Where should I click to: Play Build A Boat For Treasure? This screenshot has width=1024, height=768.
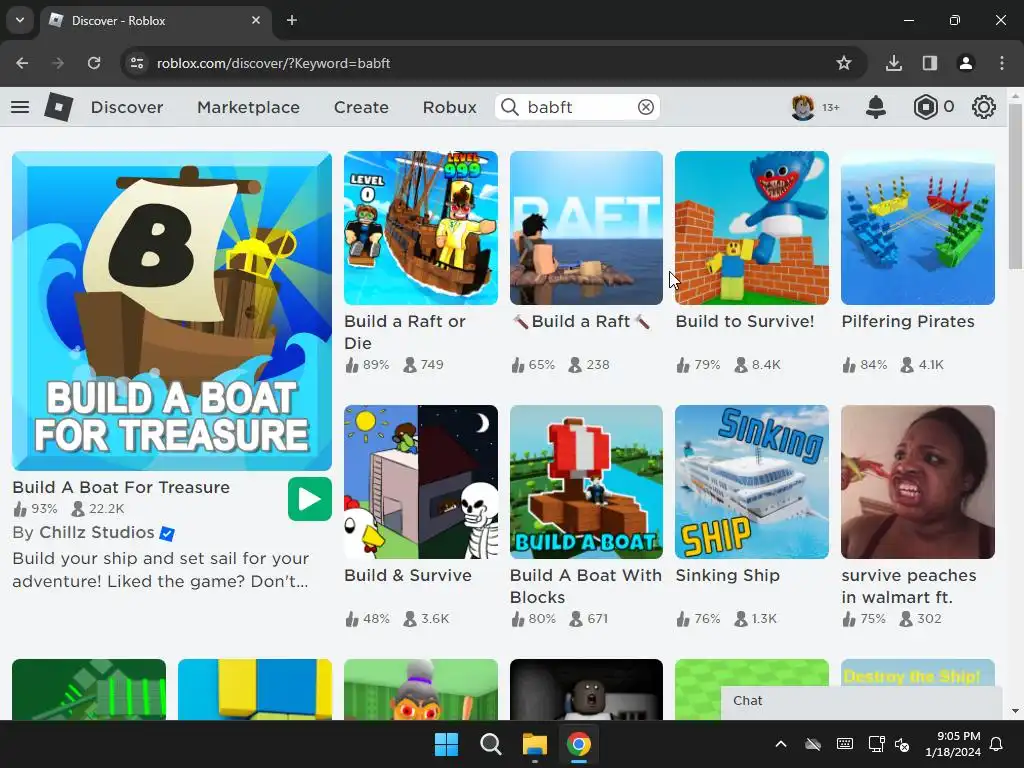(x=310, y=500)
